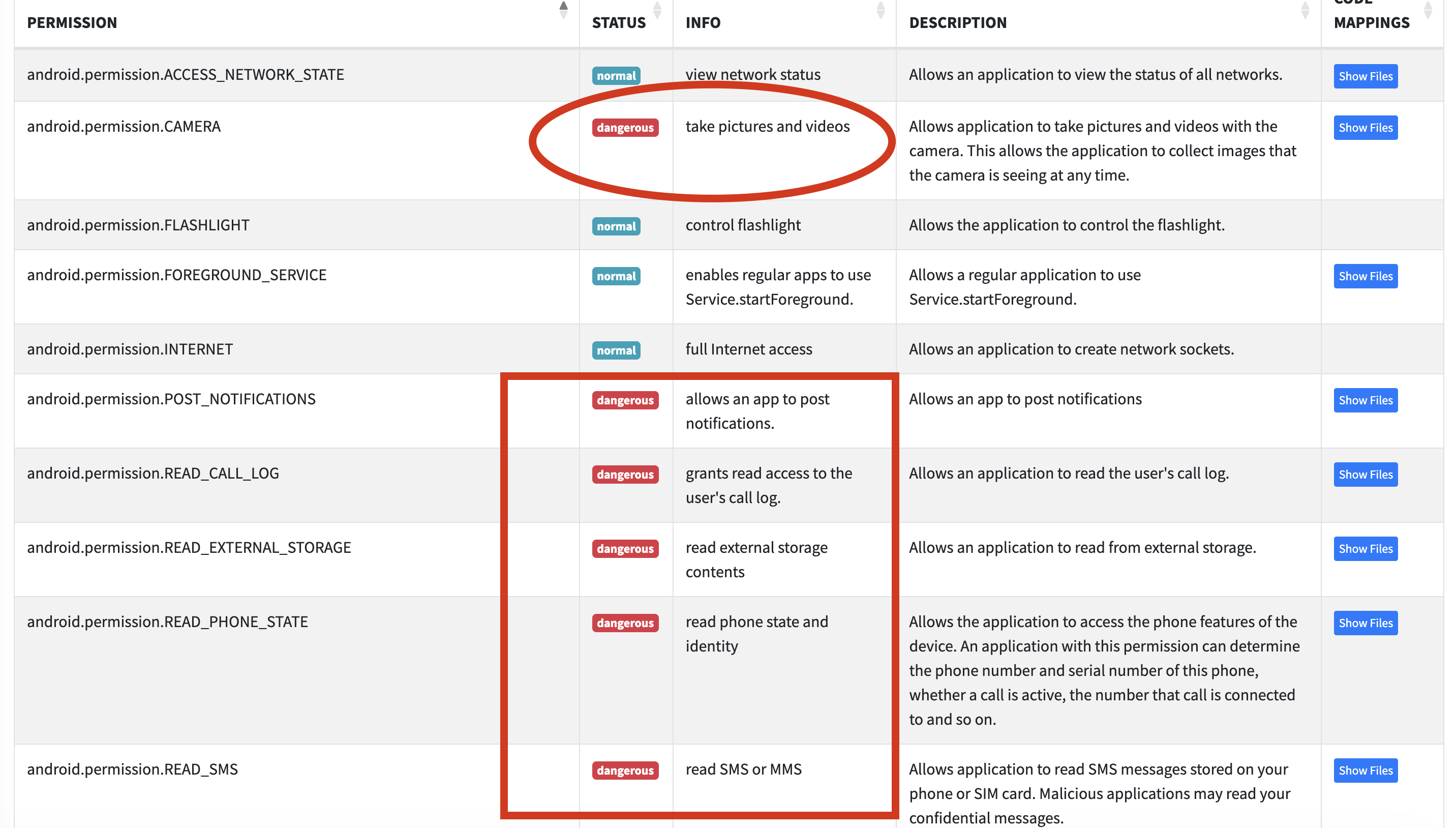Sort table by the INFO column
This screenshot has width=1456, height=828.
[x=881, y=10]
